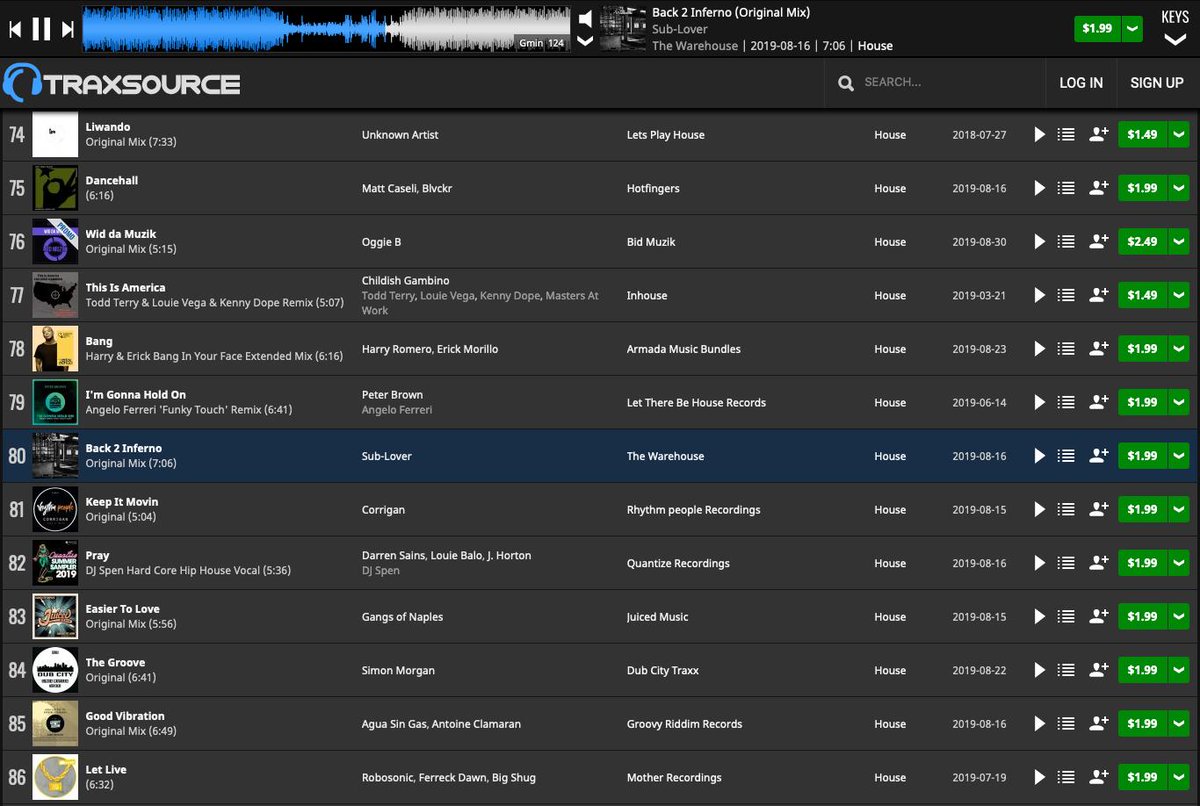Open buy options dropdown for Back 2 Inferno row
This screenshot has width=1200, height=806.
pyautogui.click(x=1178, y=456)
